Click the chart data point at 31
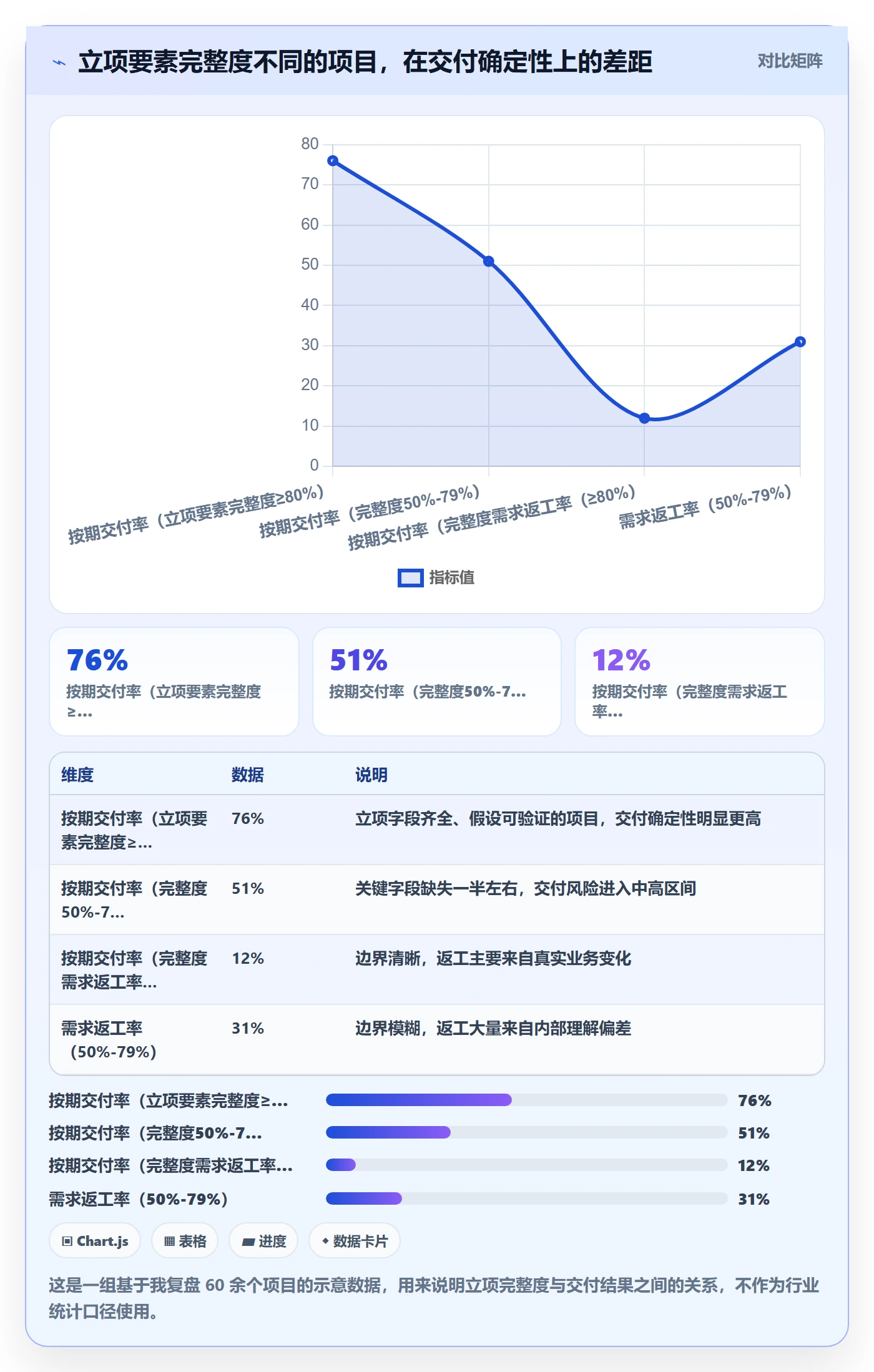Screen dimensions: 874x1372 tap(800, 341)
